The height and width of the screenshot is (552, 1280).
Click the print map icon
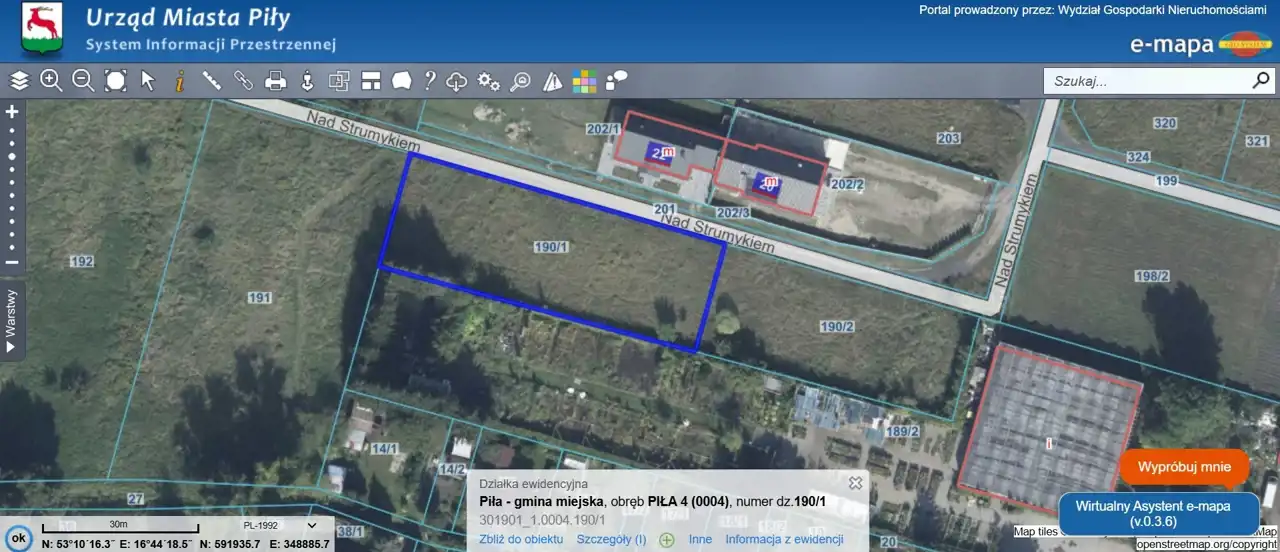[276, 81]
